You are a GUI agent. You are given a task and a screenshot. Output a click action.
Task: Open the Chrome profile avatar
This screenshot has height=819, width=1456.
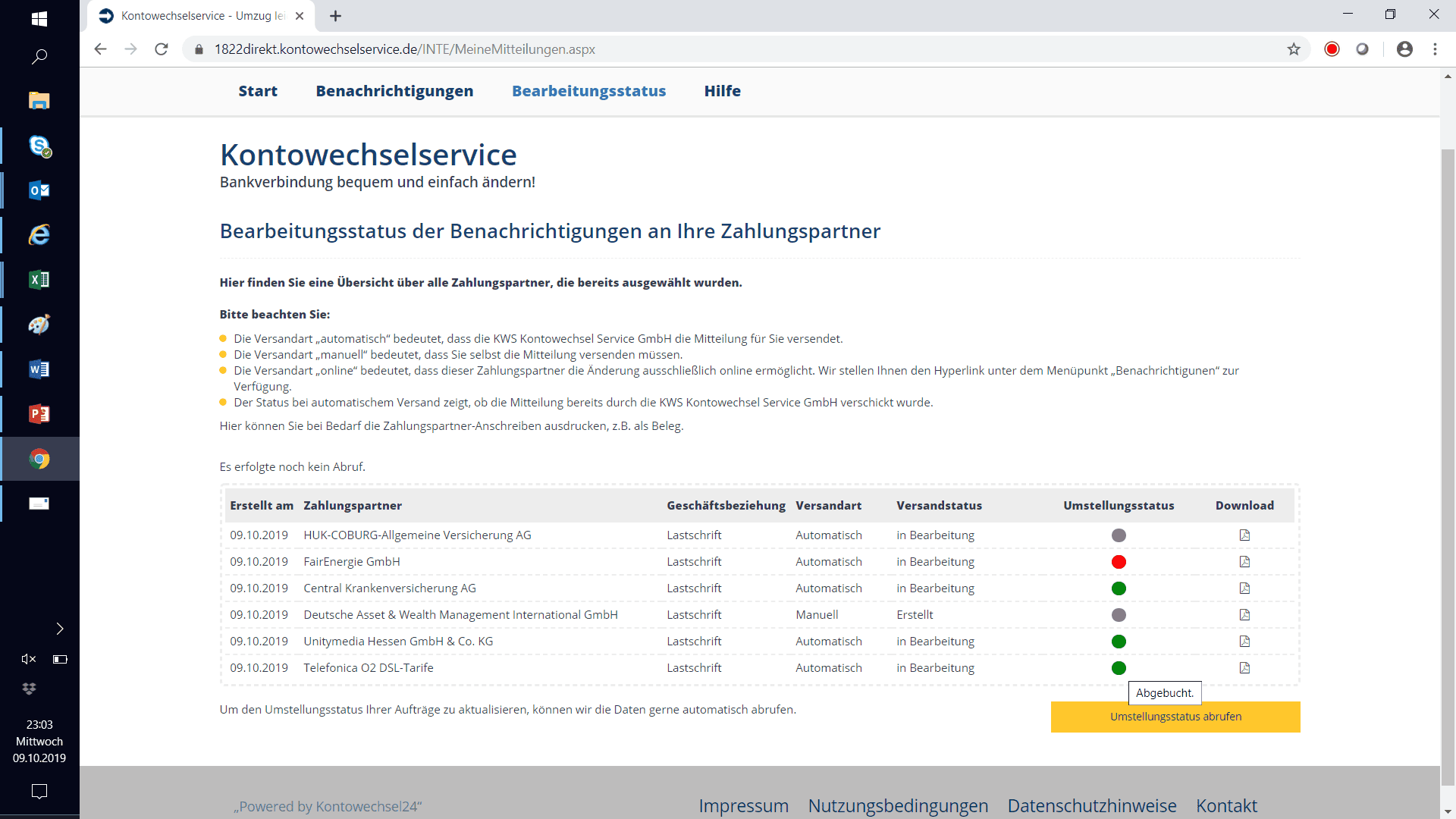(1404, 49)
